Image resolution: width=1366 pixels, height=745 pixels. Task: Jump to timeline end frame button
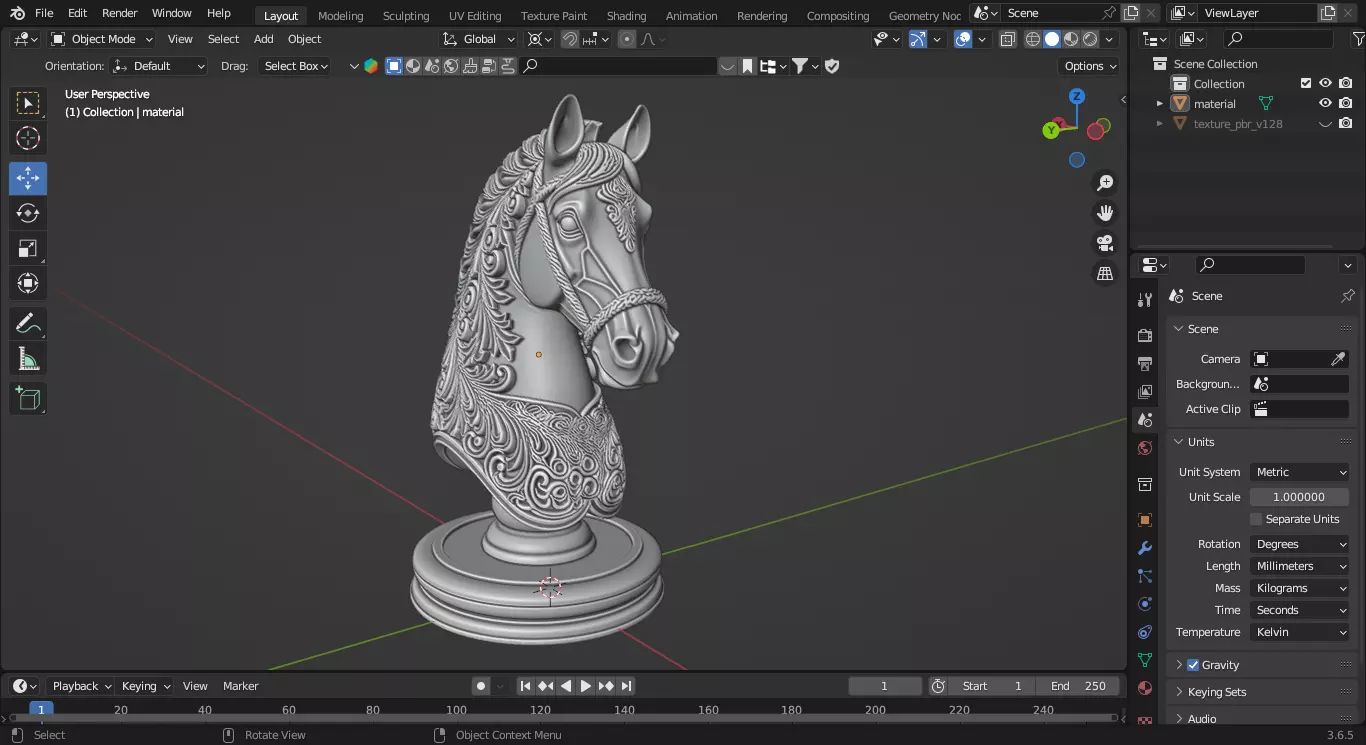pyautogui.click(x=627, y=686)
